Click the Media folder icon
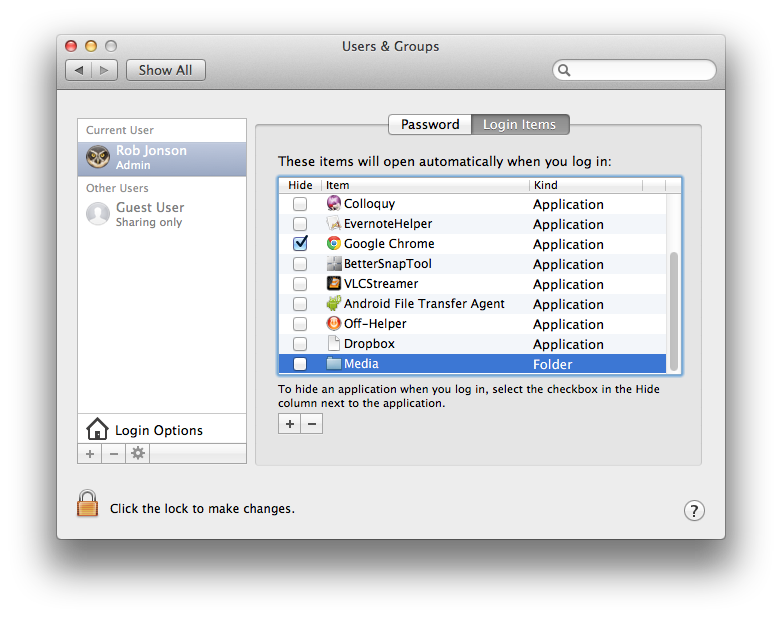The height and width of the screenshot is (618, 782). [x=334, y=364]
